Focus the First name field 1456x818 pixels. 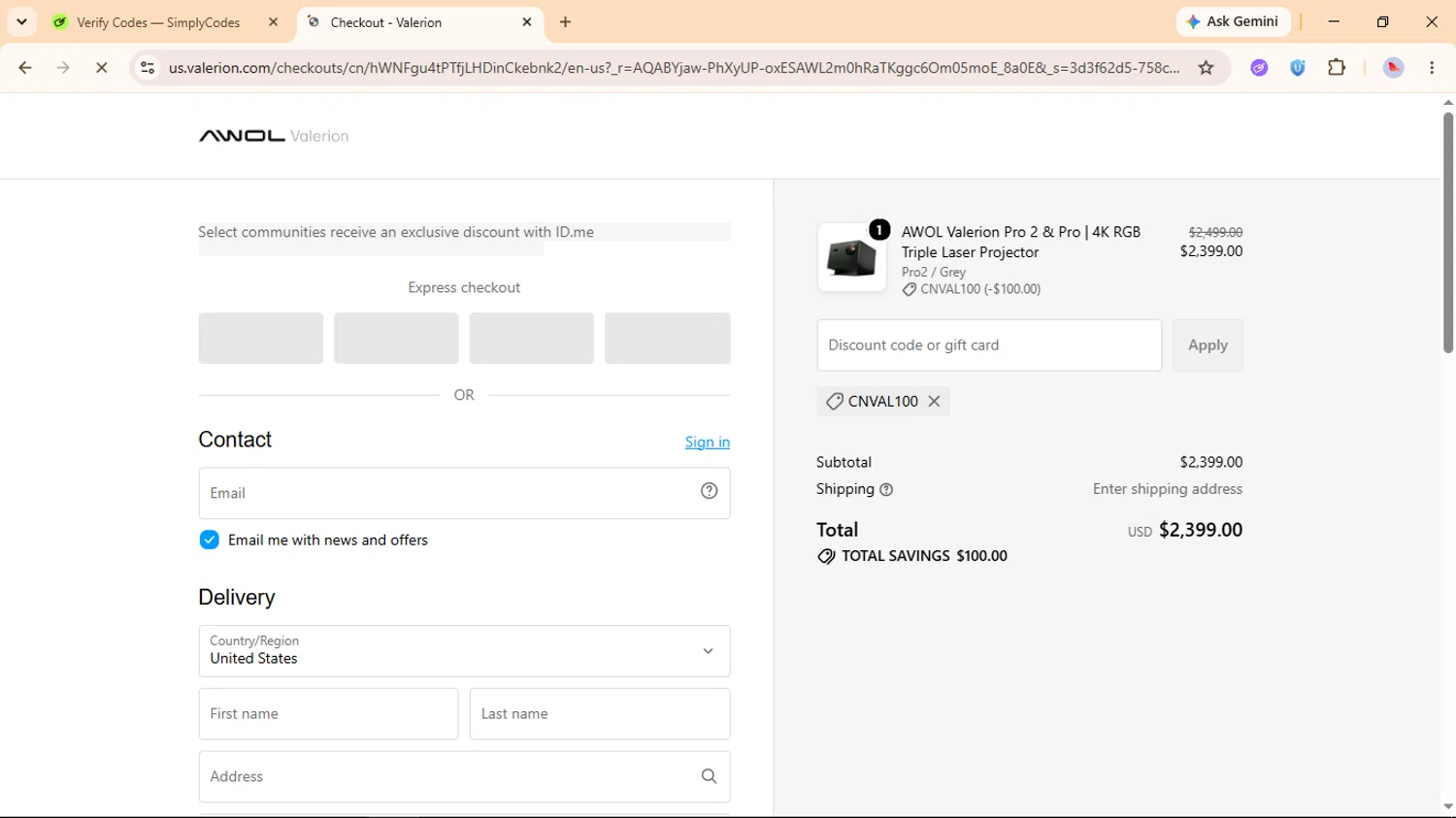tap(328, 714)
